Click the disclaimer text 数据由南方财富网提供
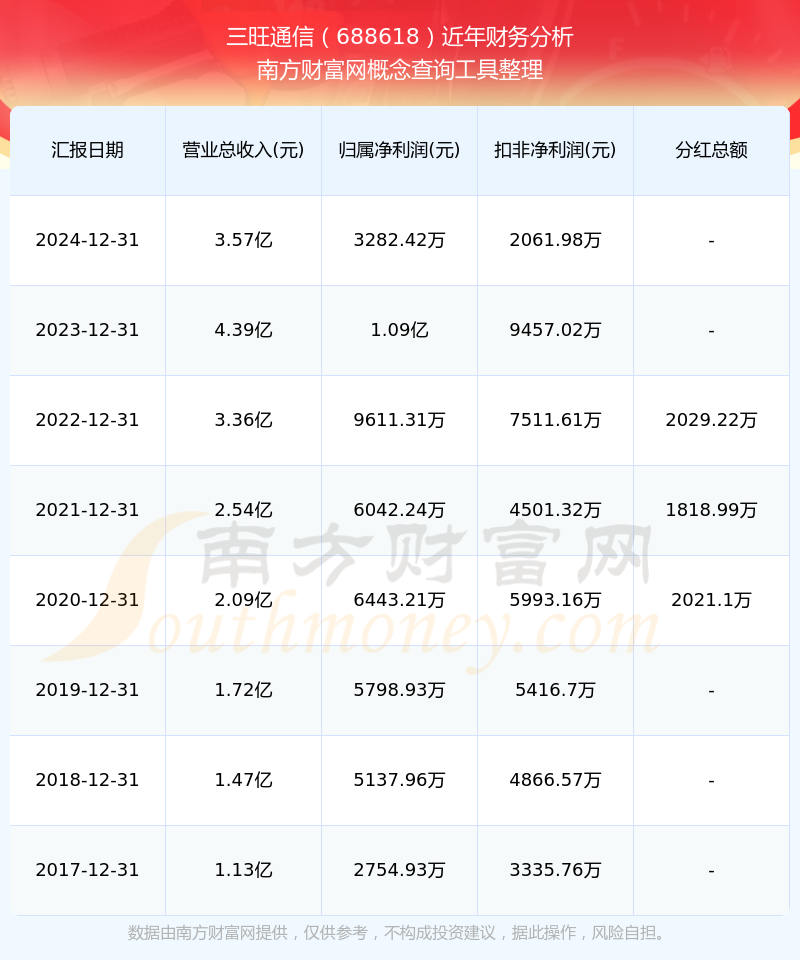The width and height of the screenshot is (800, 960). (x=207, y=933)
